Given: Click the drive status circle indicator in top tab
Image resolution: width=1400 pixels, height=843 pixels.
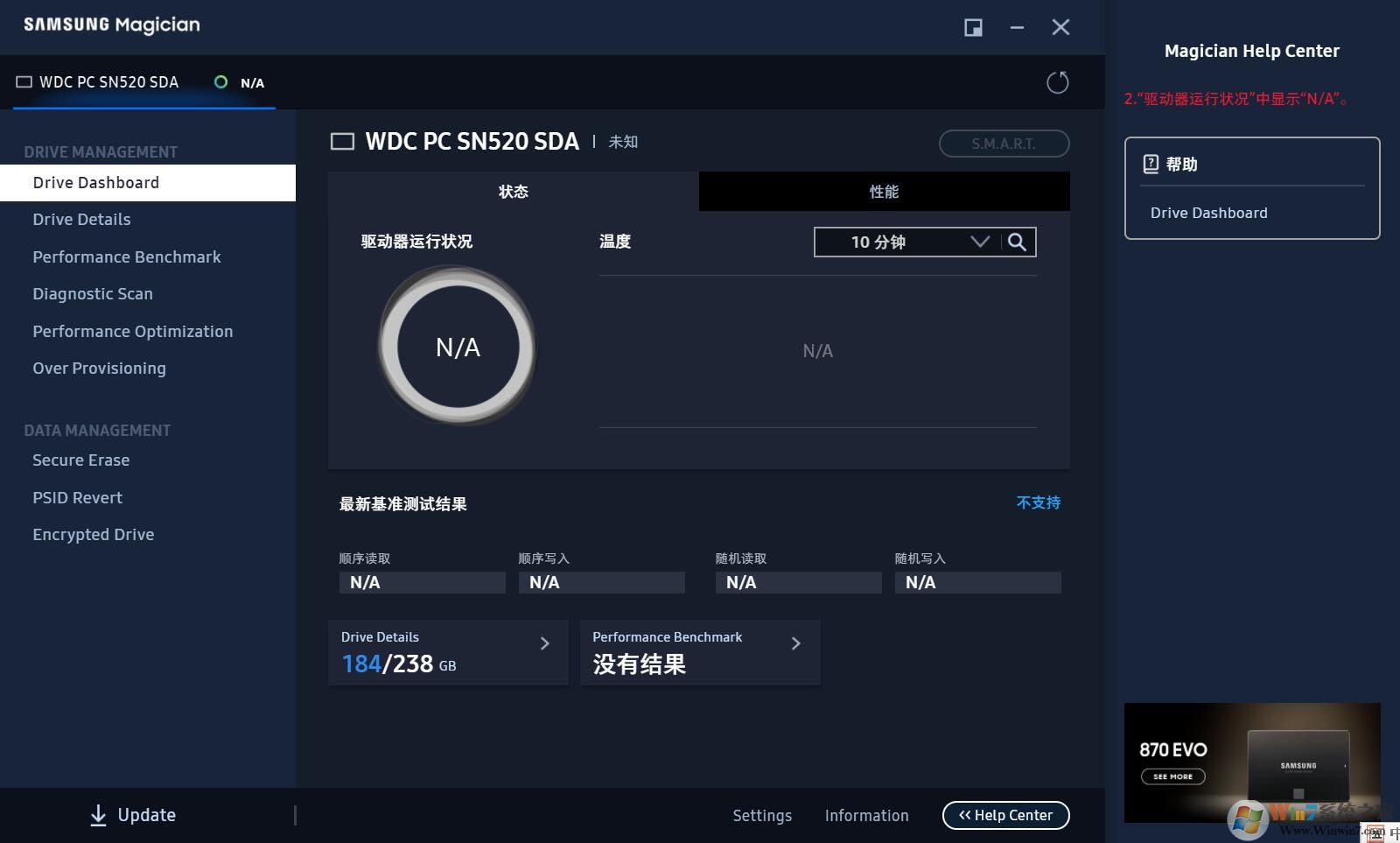Looking at the screenshot, I should click(220, 82).
